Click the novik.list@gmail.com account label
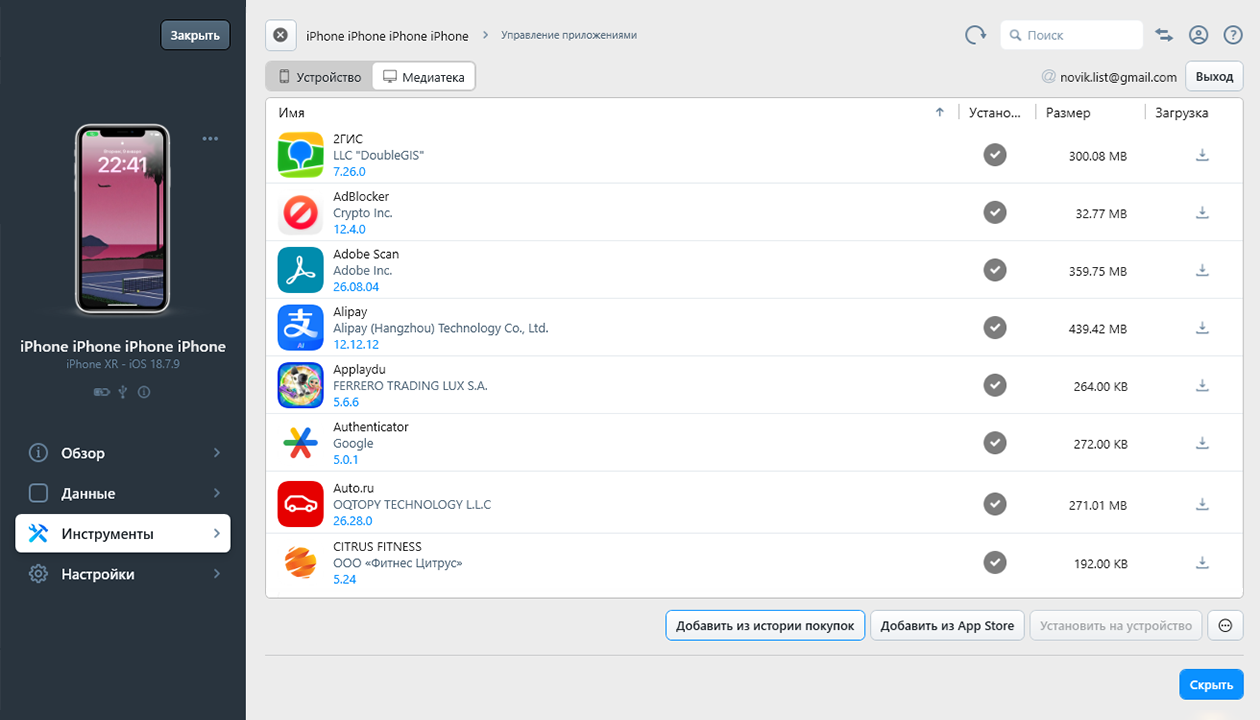1260x720 pixels. click(1118, 77)
